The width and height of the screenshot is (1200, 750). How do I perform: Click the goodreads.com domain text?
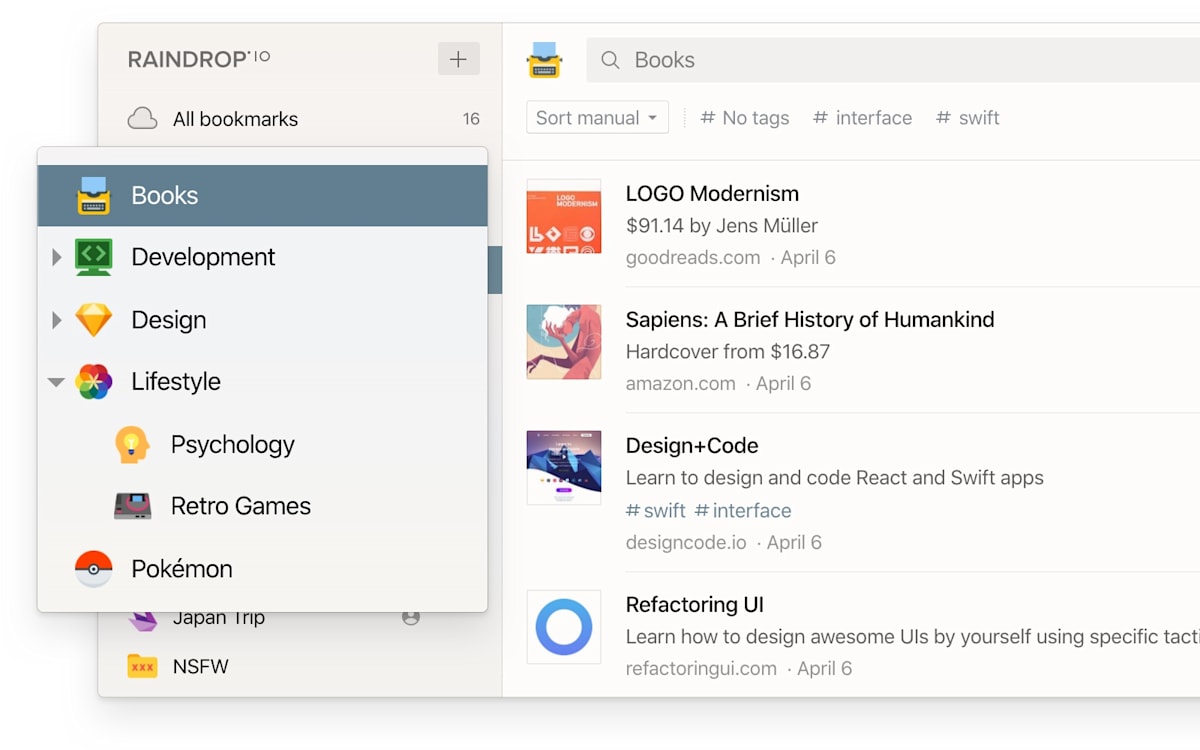click(x=693, y=258)
